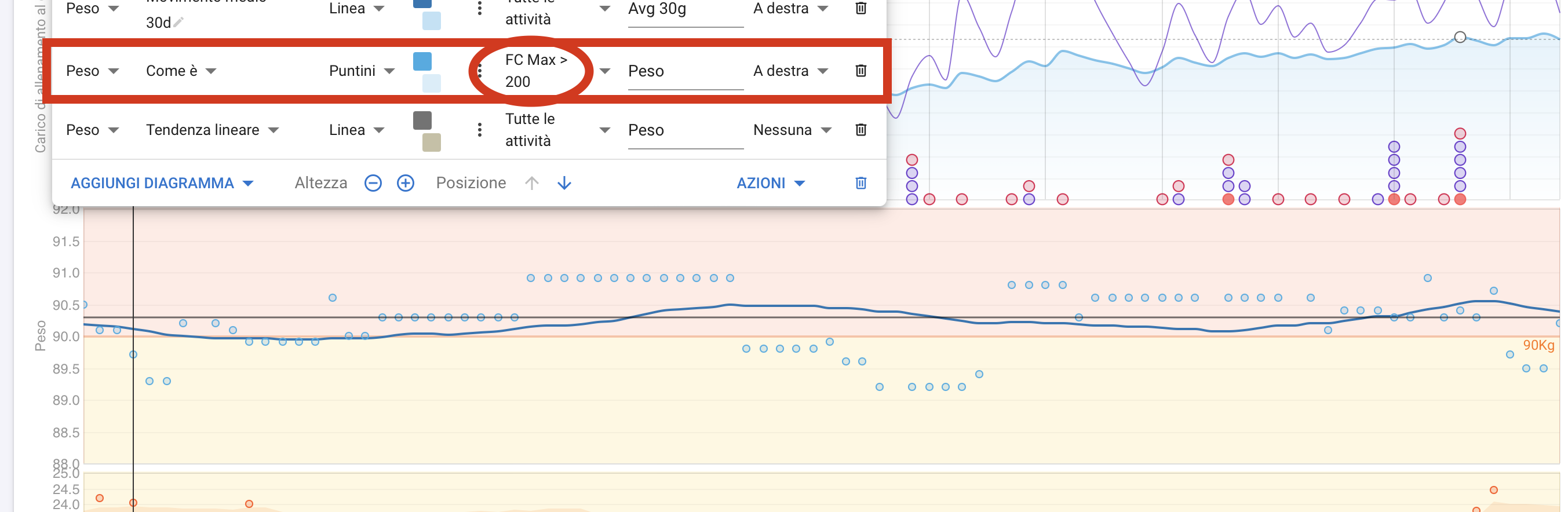The width and height of the screenshot is (1568, 512).
Task: Open Peso field dropdown in Avg 30g row
Action: click(93, 9)
